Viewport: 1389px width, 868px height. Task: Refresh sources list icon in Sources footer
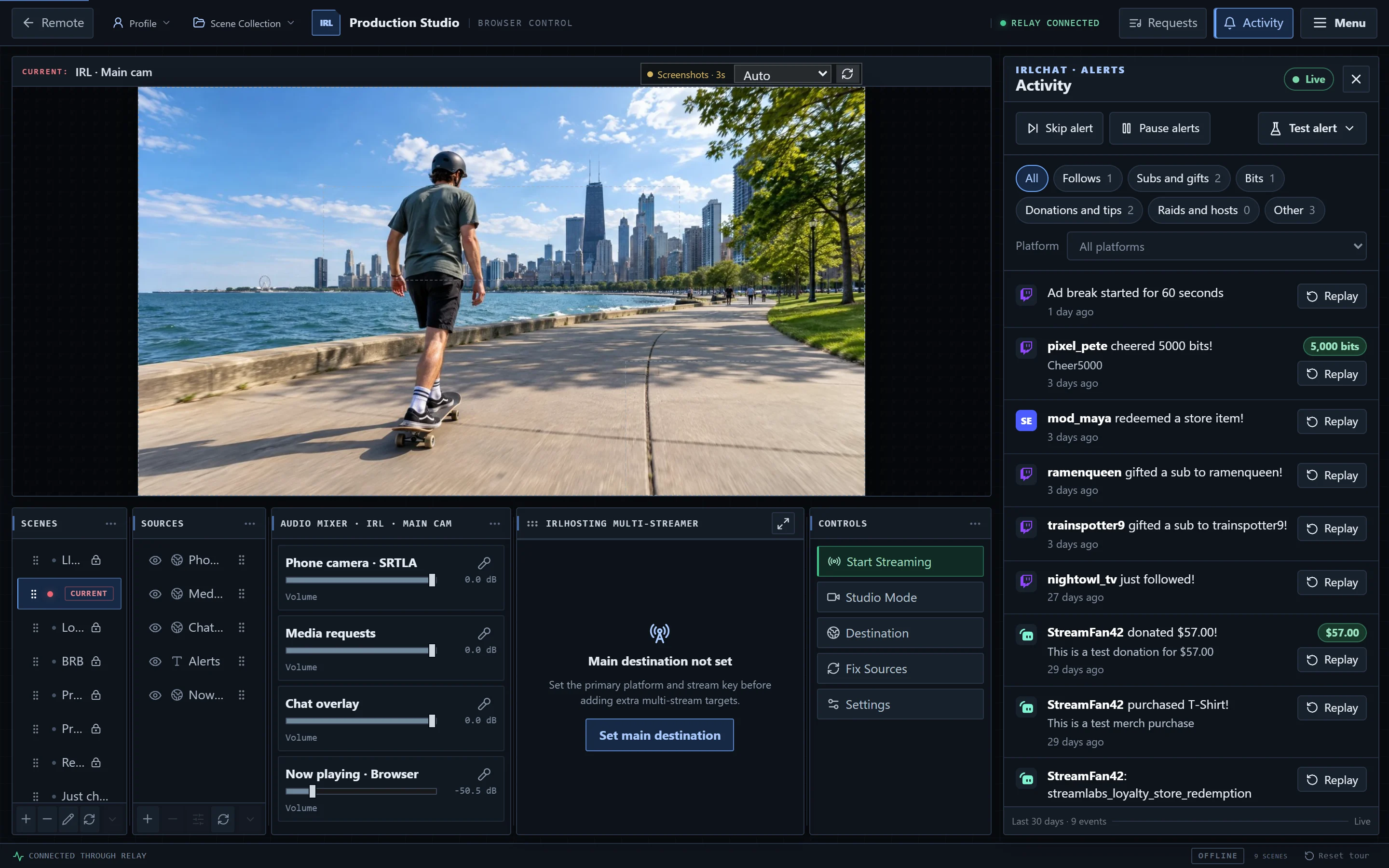click(x=223, y=819)
